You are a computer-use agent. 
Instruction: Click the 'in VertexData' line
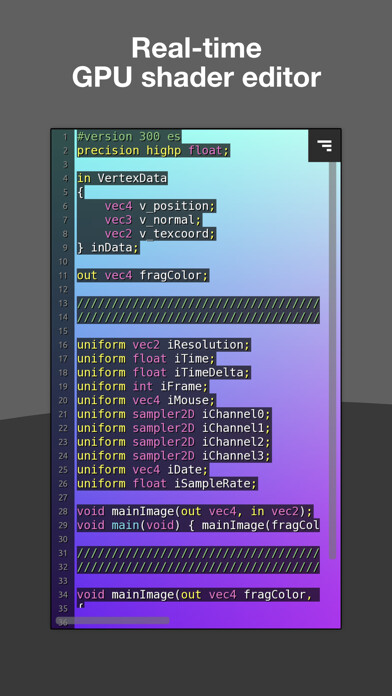(x=122, y=178)
